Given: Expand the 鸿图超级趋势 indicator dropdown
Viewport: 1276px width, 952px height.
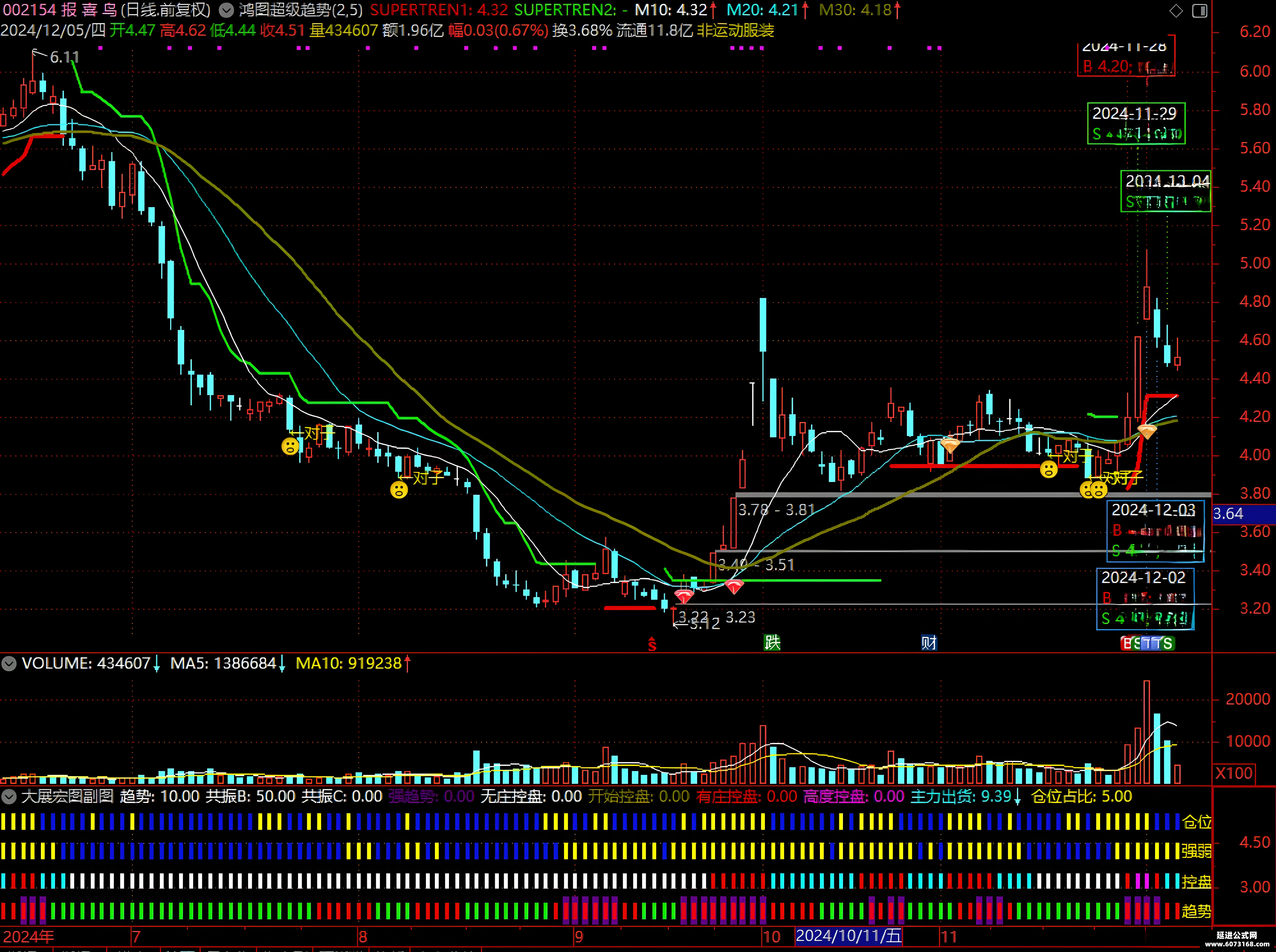Looking at the screenshot, I should (227, 10).
